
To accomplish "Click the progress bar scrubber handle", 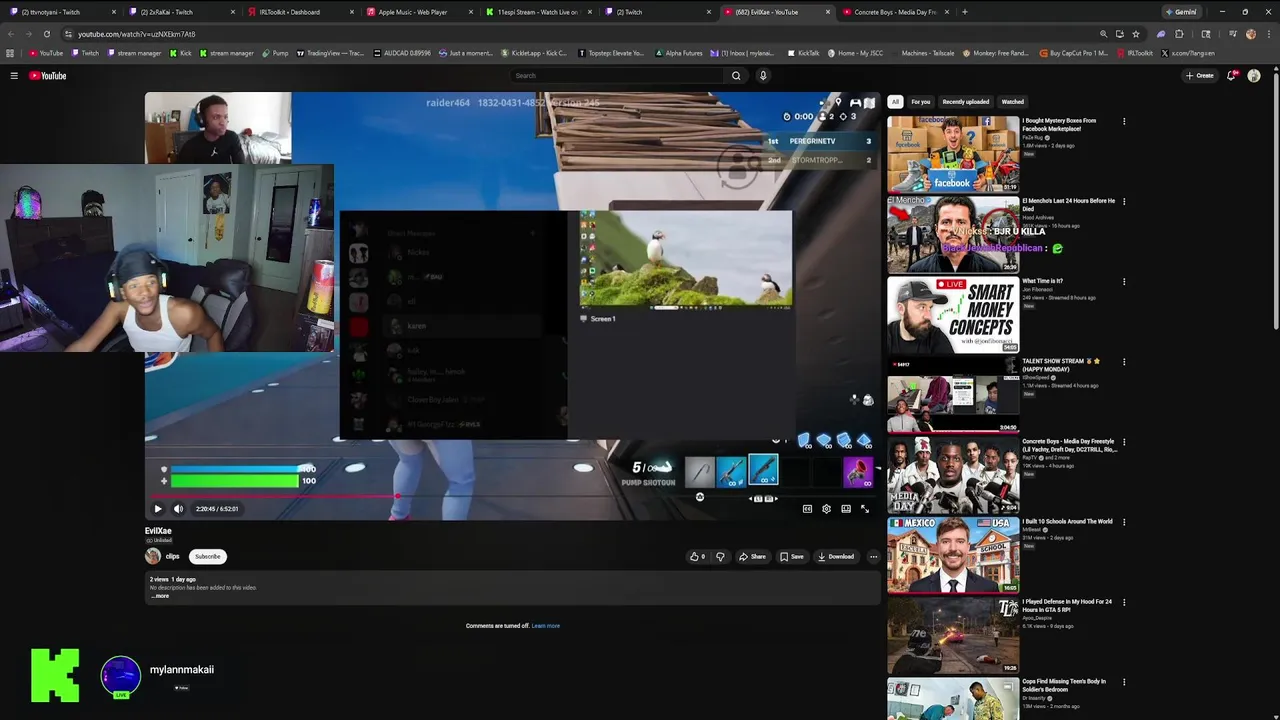I will pyautogui.click(x=398, y=496).
